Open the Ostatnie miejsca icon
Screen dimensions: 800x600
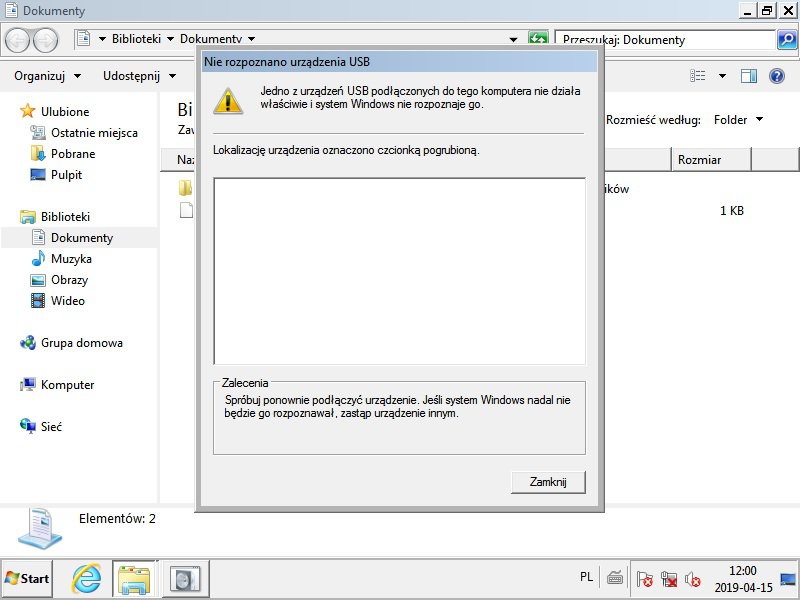(38, 133)
